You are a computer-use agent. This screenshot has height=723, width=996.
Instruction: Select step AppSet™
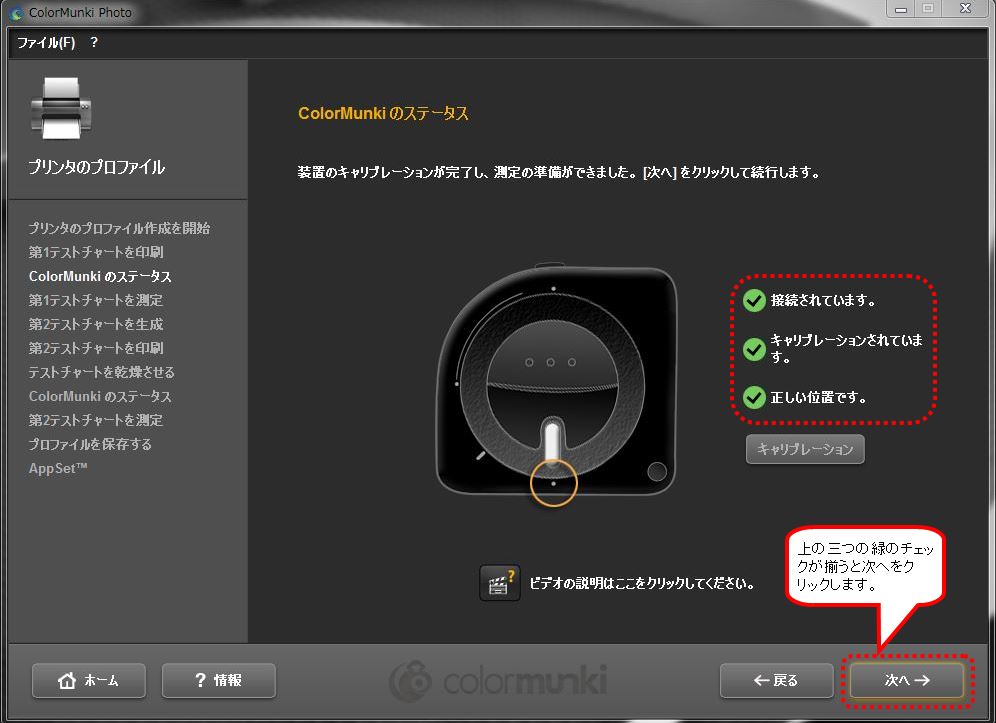pos(58,468)
